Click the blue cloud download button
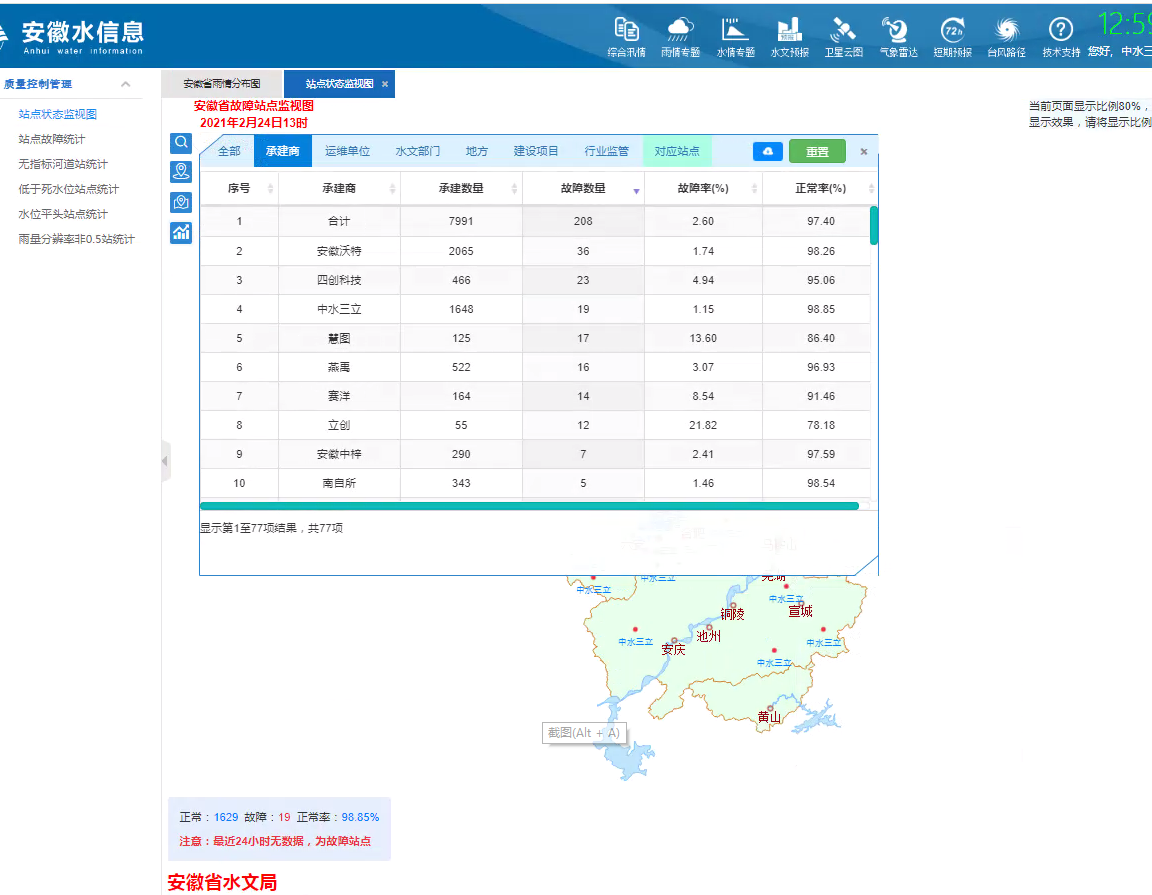This screenshot has height=895, width=1152. pos(767,151)
